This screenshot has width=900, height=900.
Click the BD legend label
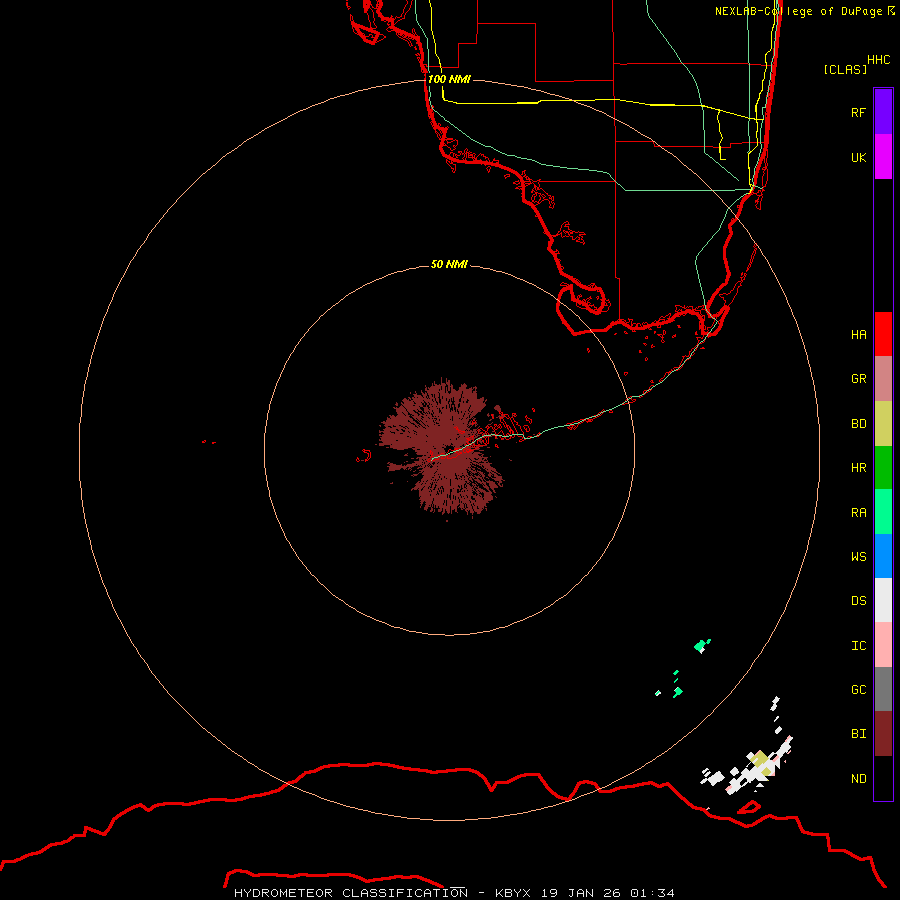click(x=858, y=424)
